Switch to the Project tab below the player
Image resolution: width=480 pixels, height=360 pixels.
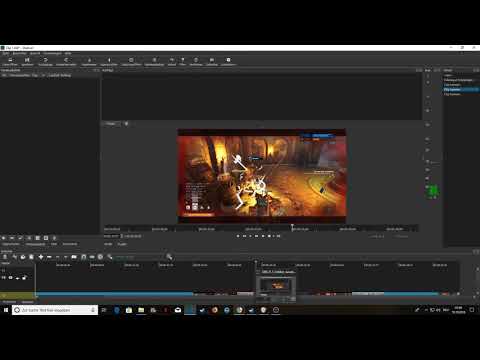[x=122, y=244]
